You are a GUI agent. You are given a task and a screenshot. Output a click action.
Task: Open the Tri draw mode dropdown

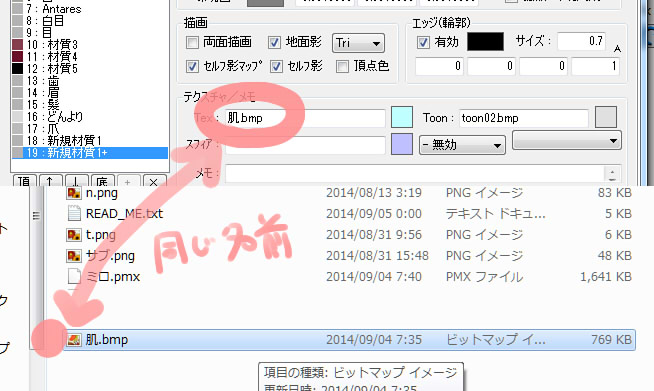(358, 43)
